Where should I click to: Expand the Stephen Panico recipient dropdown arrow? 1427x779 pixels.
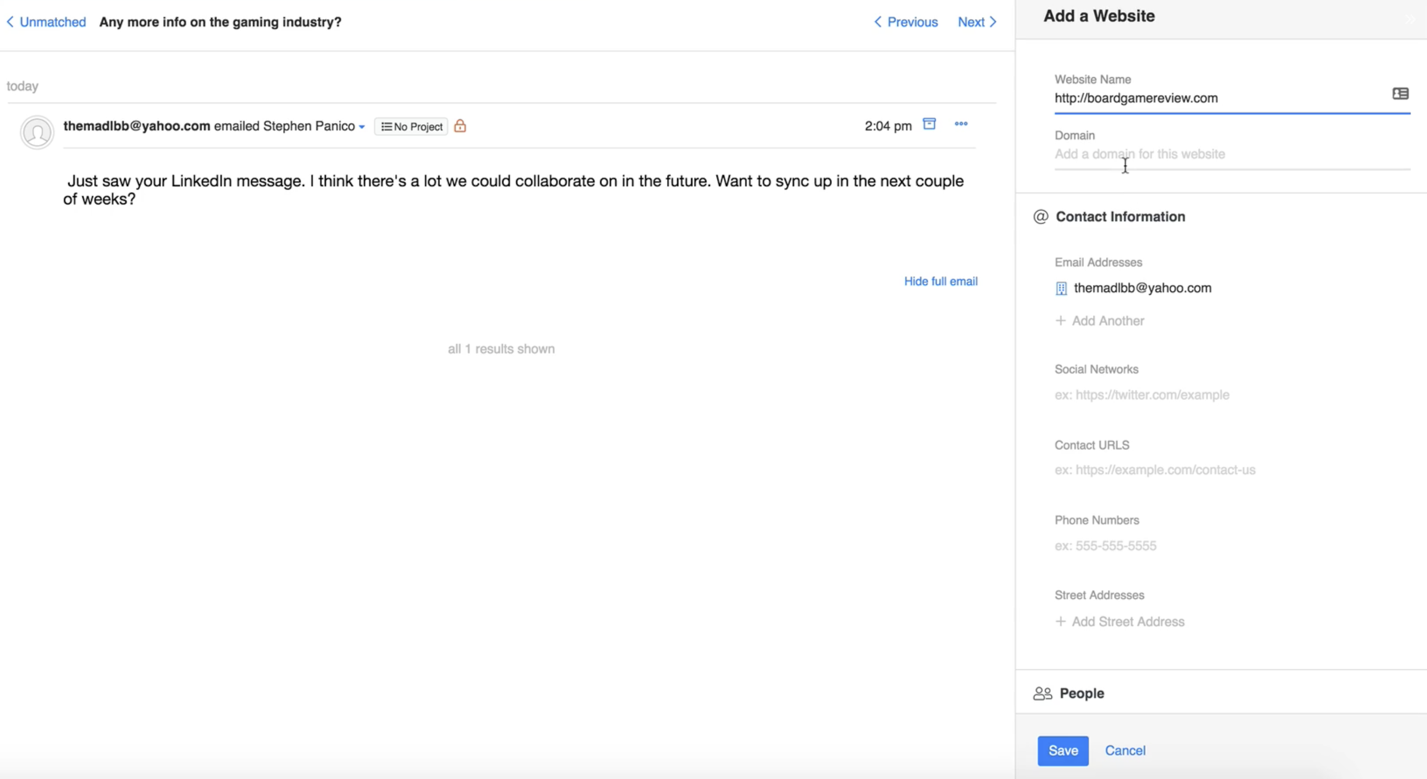[x=362, y=127]
